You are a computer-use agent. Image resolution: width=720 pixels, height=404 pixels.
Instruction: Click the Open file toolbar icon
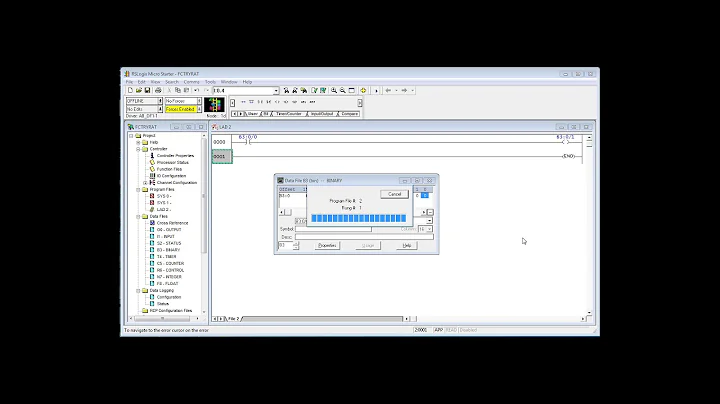(x=139, y=90)
